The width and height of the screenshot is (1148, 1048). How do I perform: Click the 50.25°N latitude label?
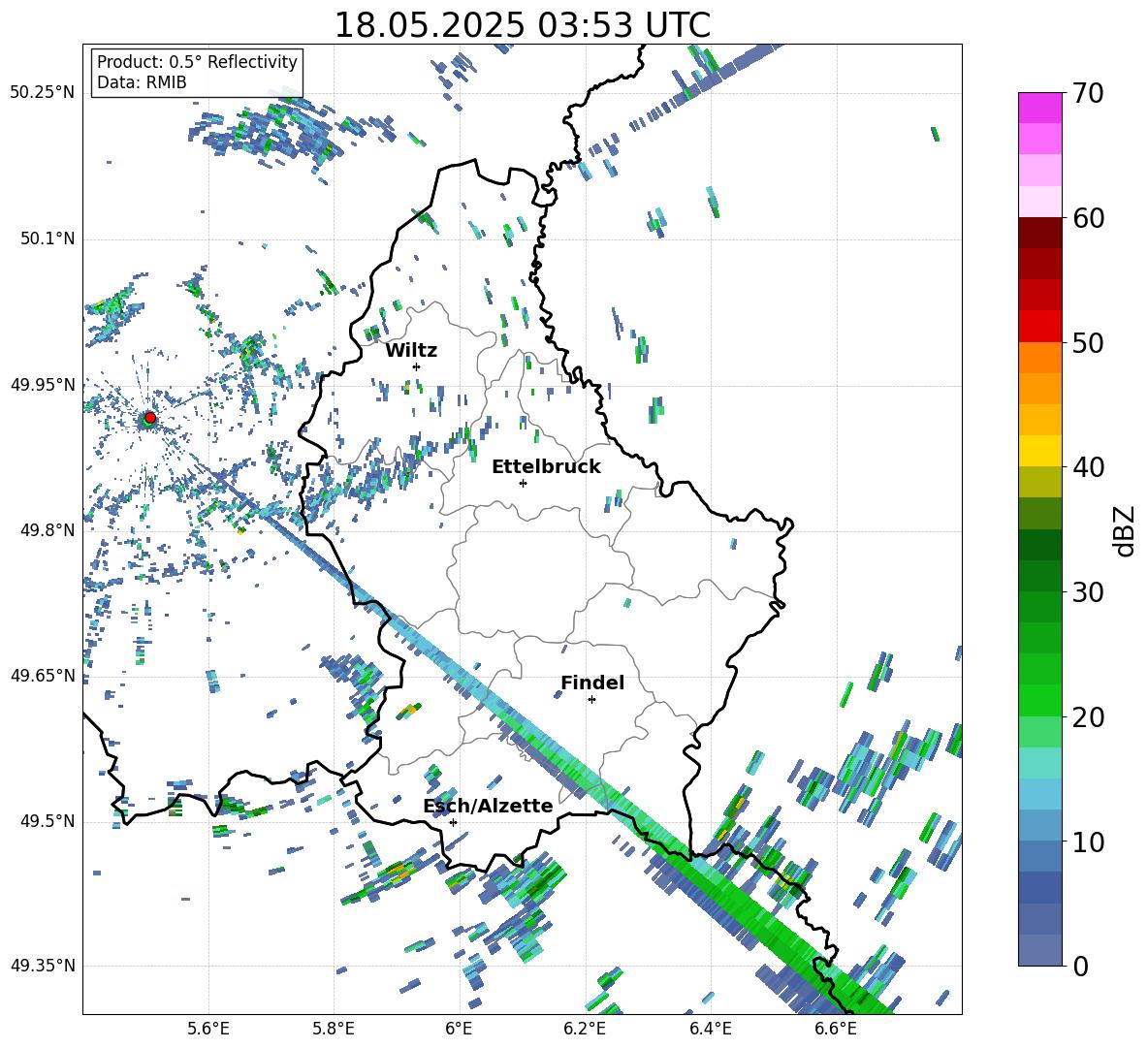[43, 93]
